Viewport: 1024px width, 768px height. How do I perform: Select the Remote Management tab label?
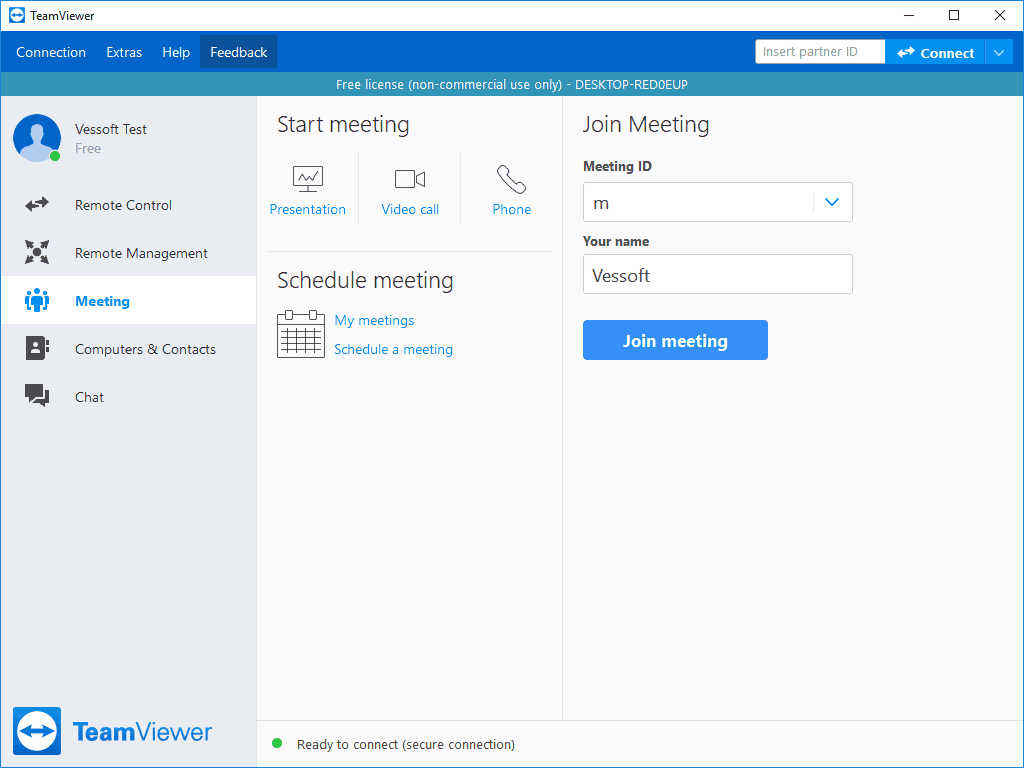point(141,253)
